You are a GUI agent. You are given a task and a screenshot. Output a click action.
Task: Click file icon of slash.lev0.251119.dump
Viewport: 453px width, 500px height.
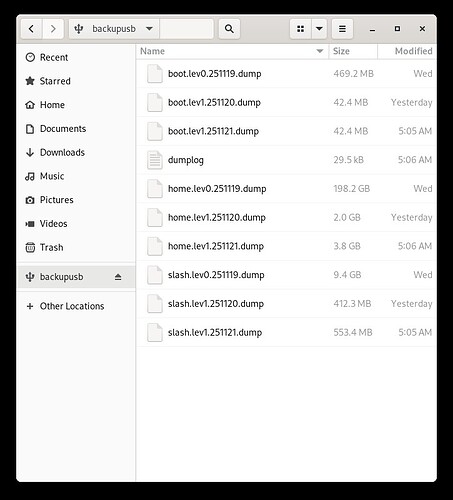tap(155, 275)
